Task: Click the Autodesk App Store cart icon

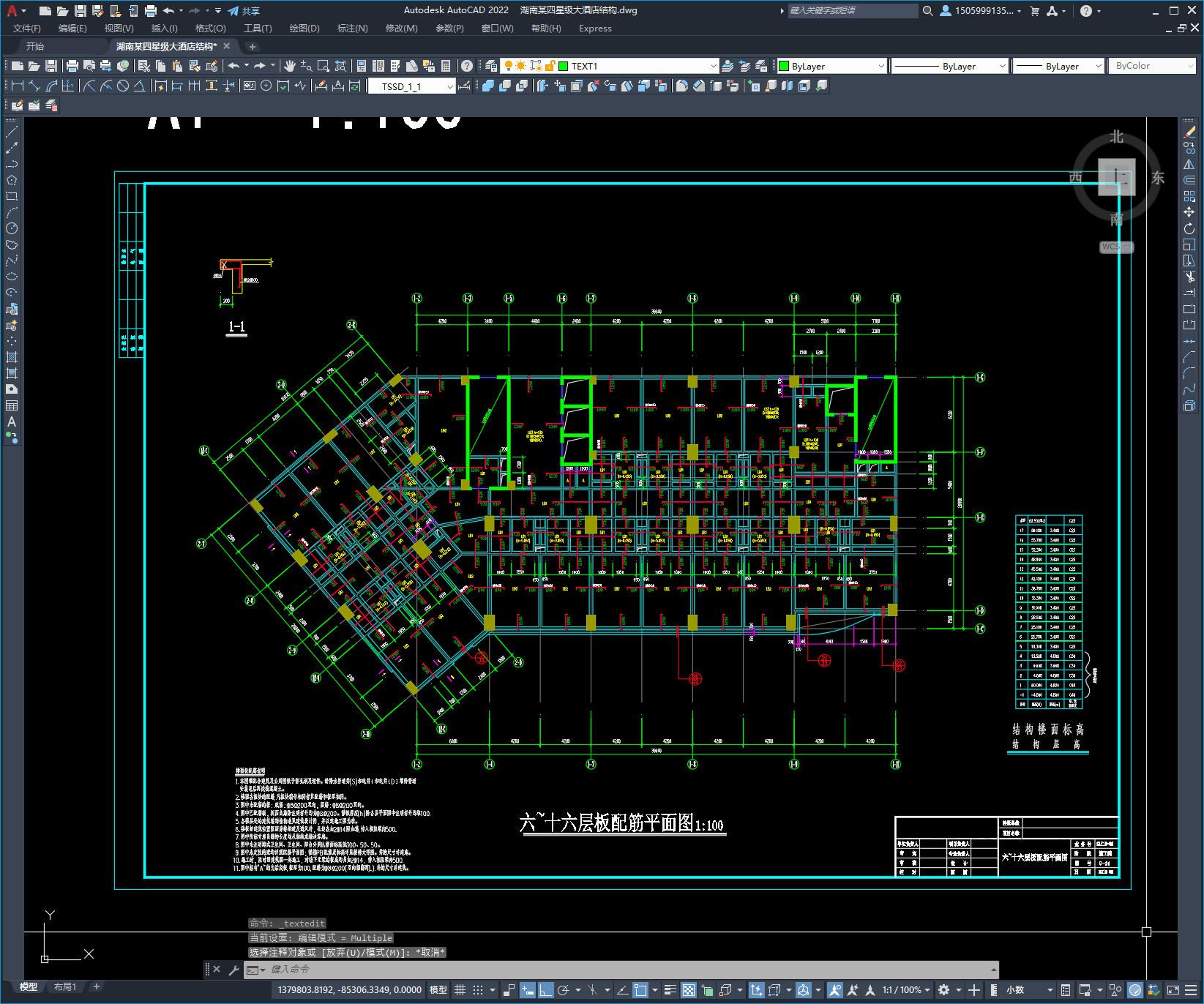Action: click(1035, 11)
